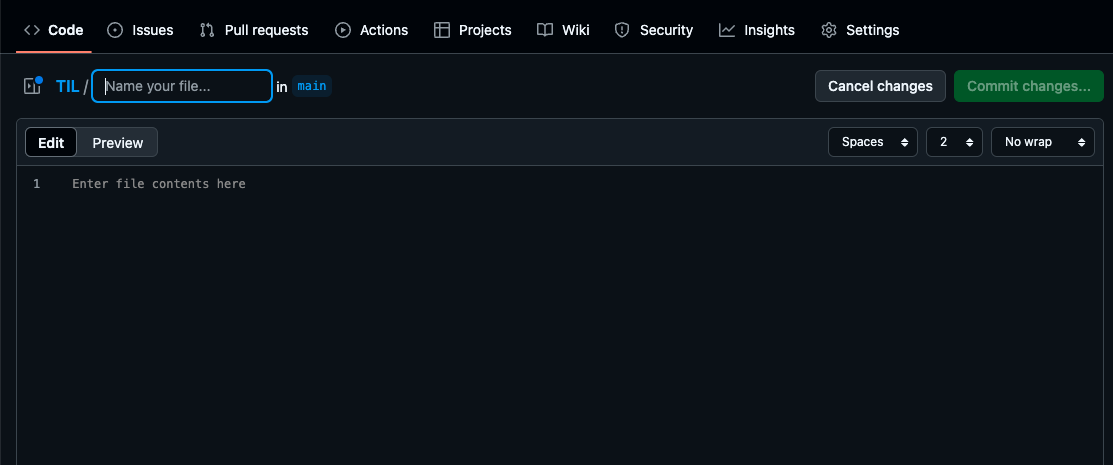The image size is (1113, 465).
Task: Switch to the Preview view
Action: click(x=118, y=143)
